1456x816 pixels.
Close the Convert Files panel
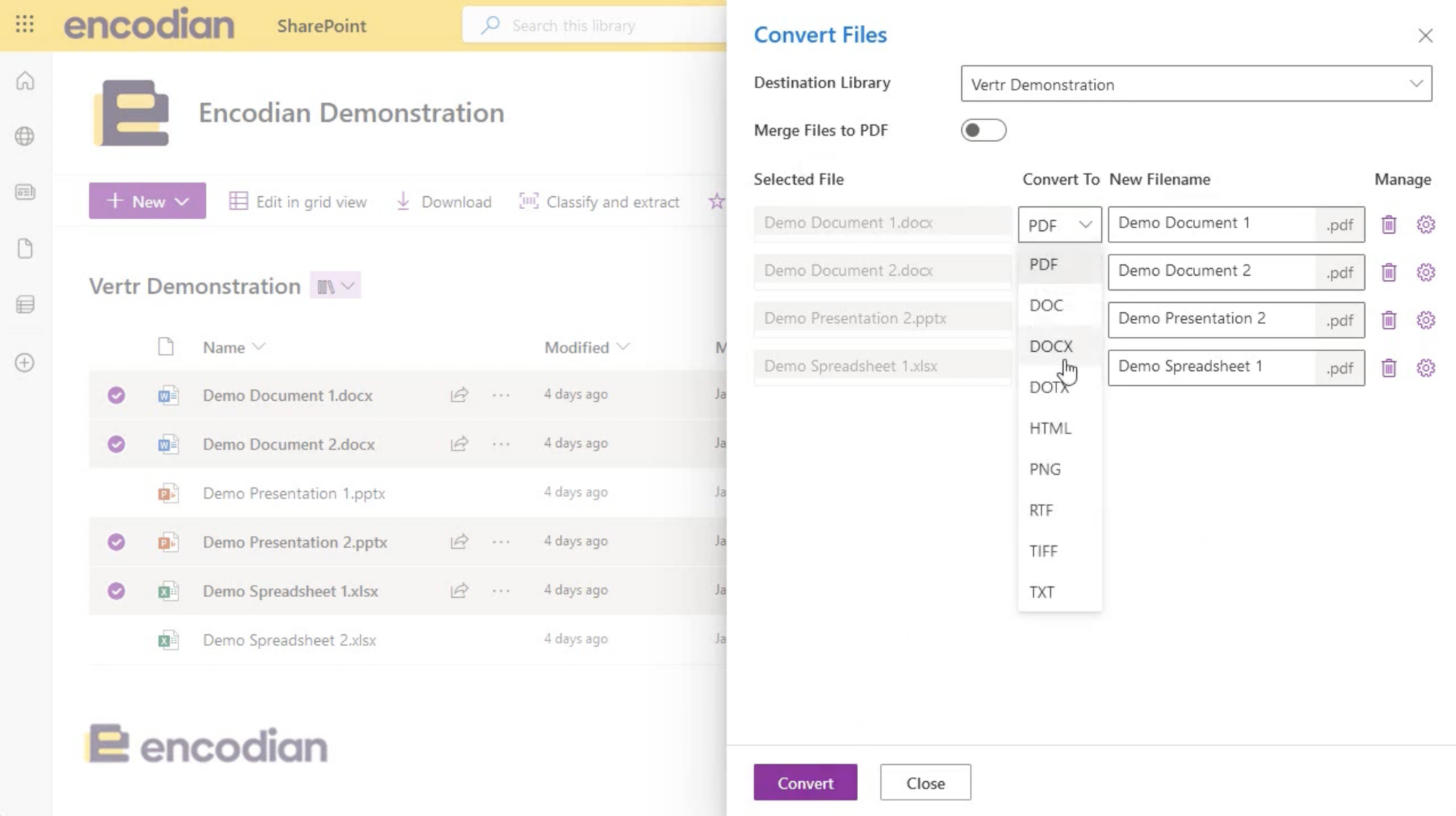coord(1425,36)
